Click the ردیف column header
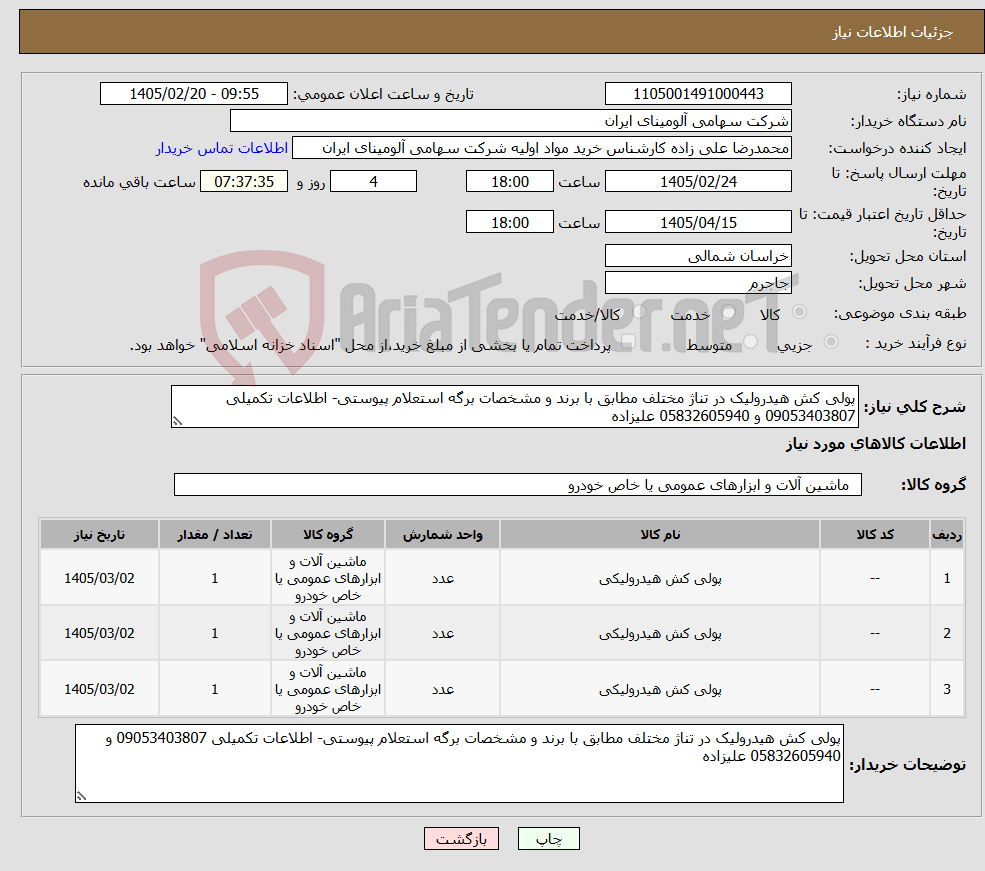The height and width of the screenshot is (871, 985). pos(947,534)
